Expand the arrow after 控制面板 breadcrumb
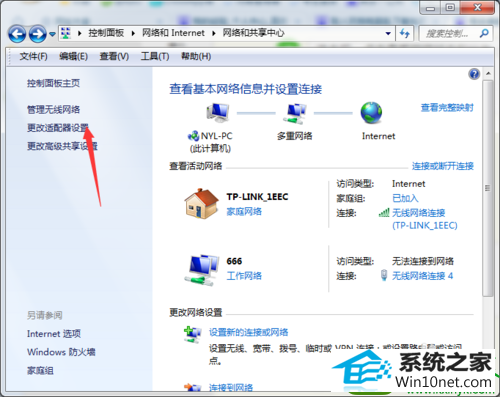 [133, 33]
